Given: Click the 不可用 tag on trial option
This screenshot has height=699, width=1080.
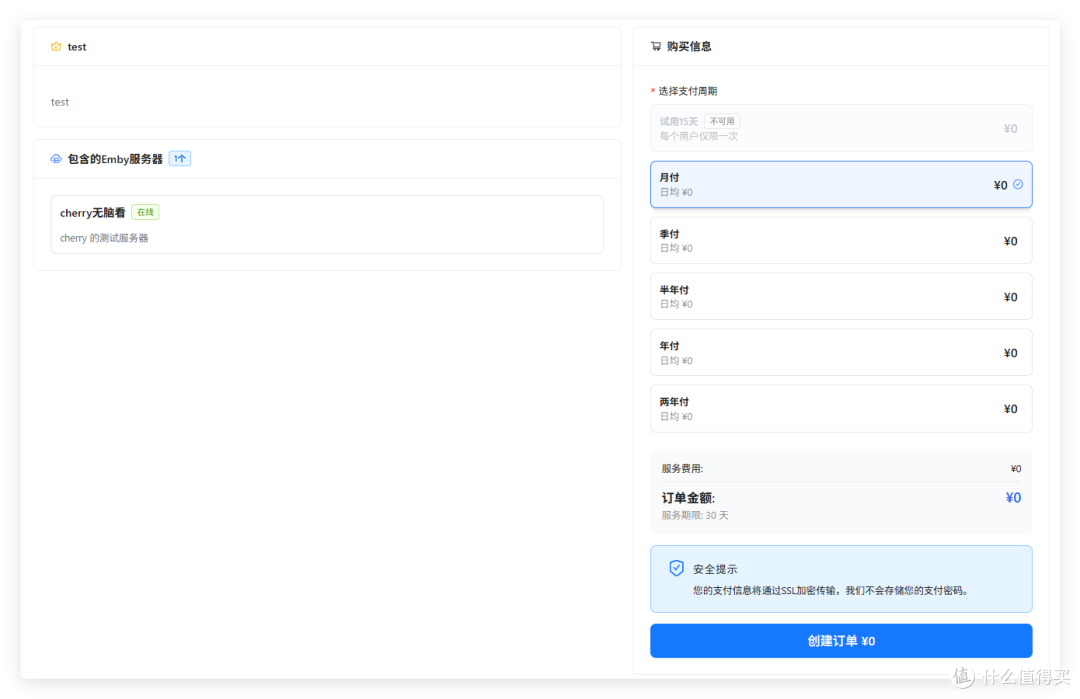Looking at the screenshot, I should pyautogui.click(x=722, y=121).
